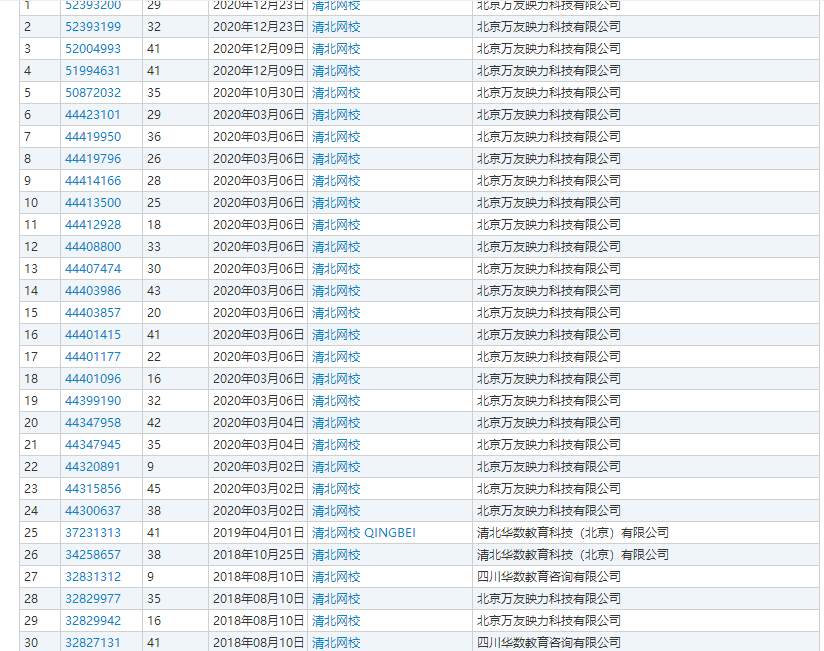Open 清北网校 QINGBEI trademark name link
Screen dimensions: 824x651
(x=364, y=533)
